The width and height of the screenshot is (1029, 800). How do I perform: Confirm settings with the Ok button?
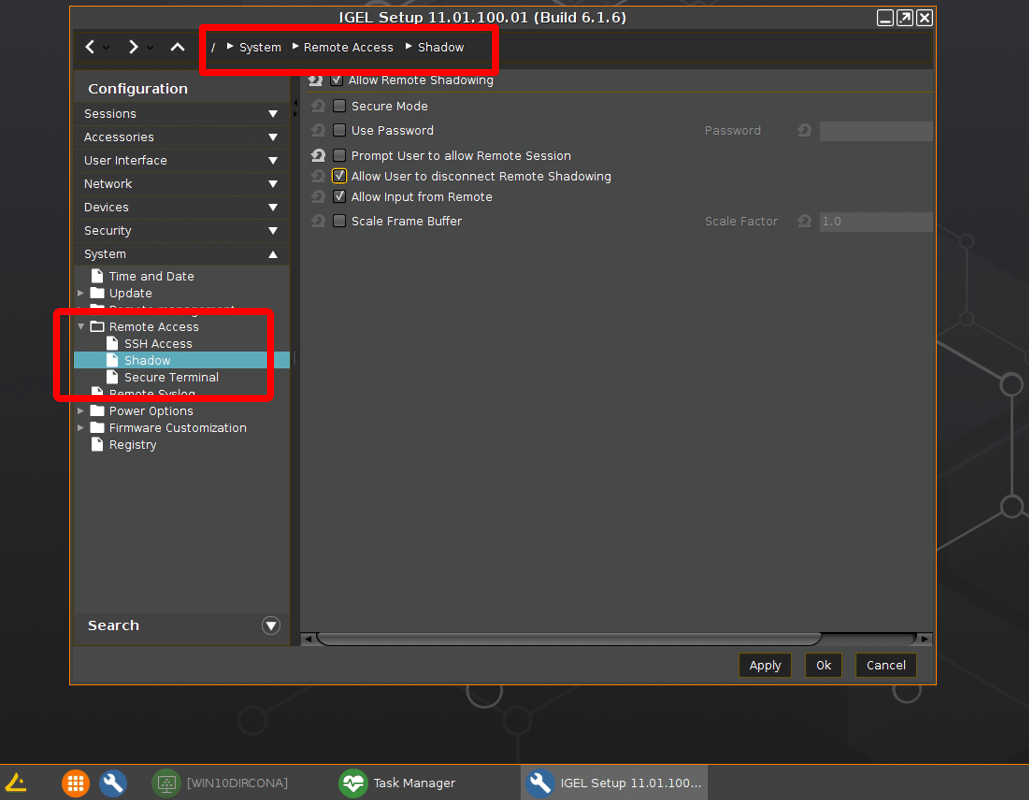pyautogui.click(x=824, y=665)
